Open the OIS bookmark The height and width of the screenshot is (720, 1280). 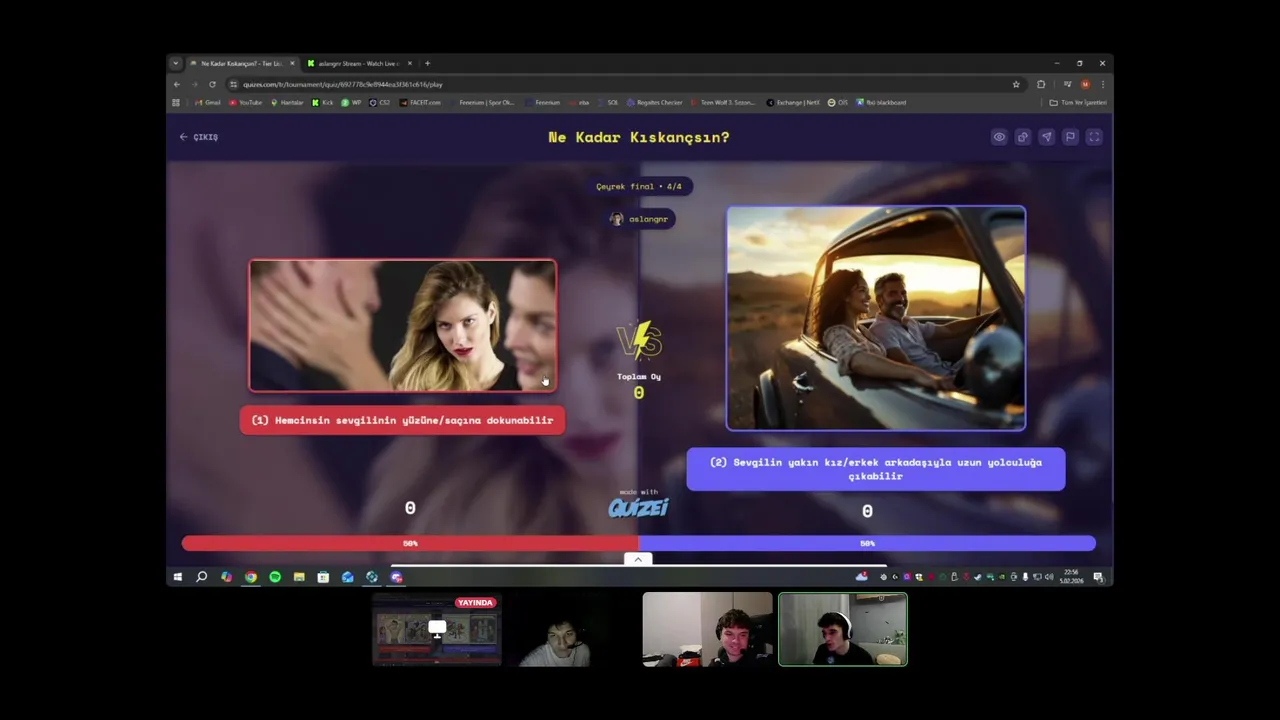click(837, 102)
